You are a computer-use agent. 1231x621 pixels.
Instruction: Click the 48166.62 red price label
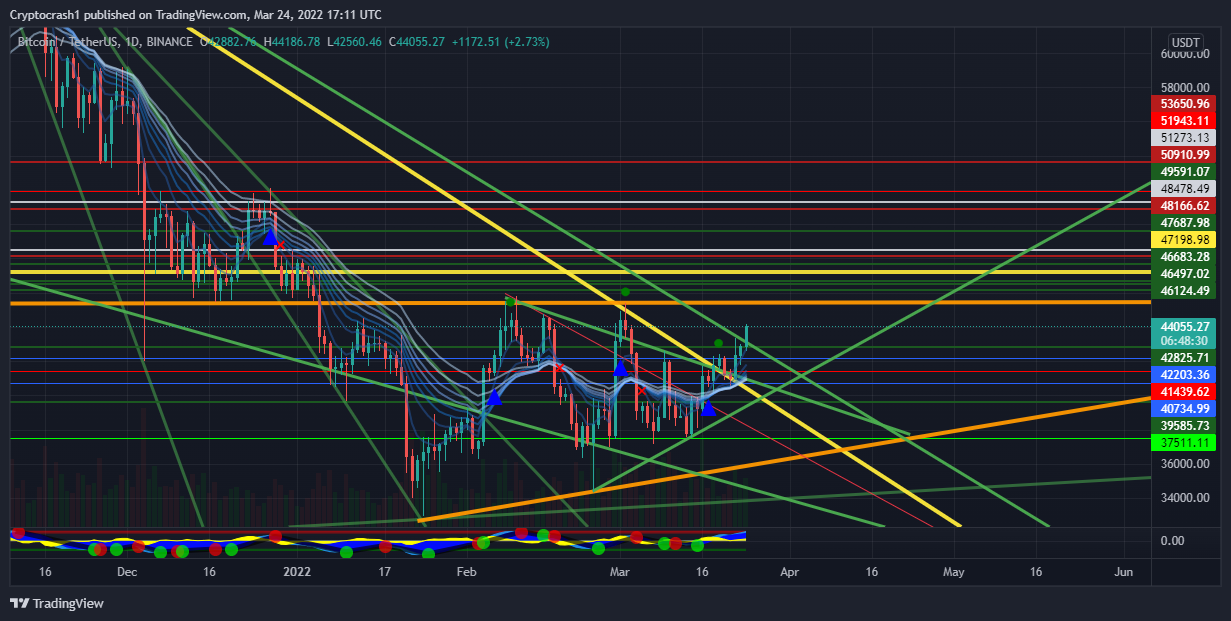point(1184,205)
